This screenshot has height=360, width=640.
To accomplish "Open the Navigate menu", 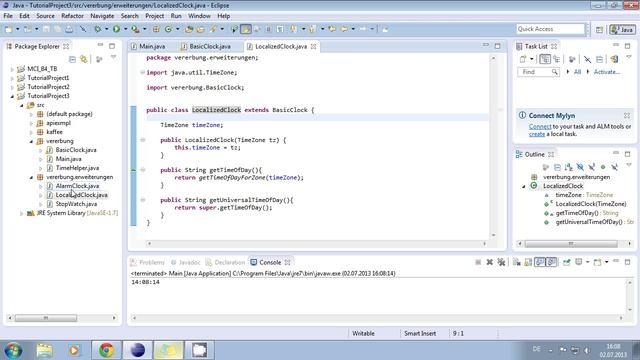I will click(102, 16).
